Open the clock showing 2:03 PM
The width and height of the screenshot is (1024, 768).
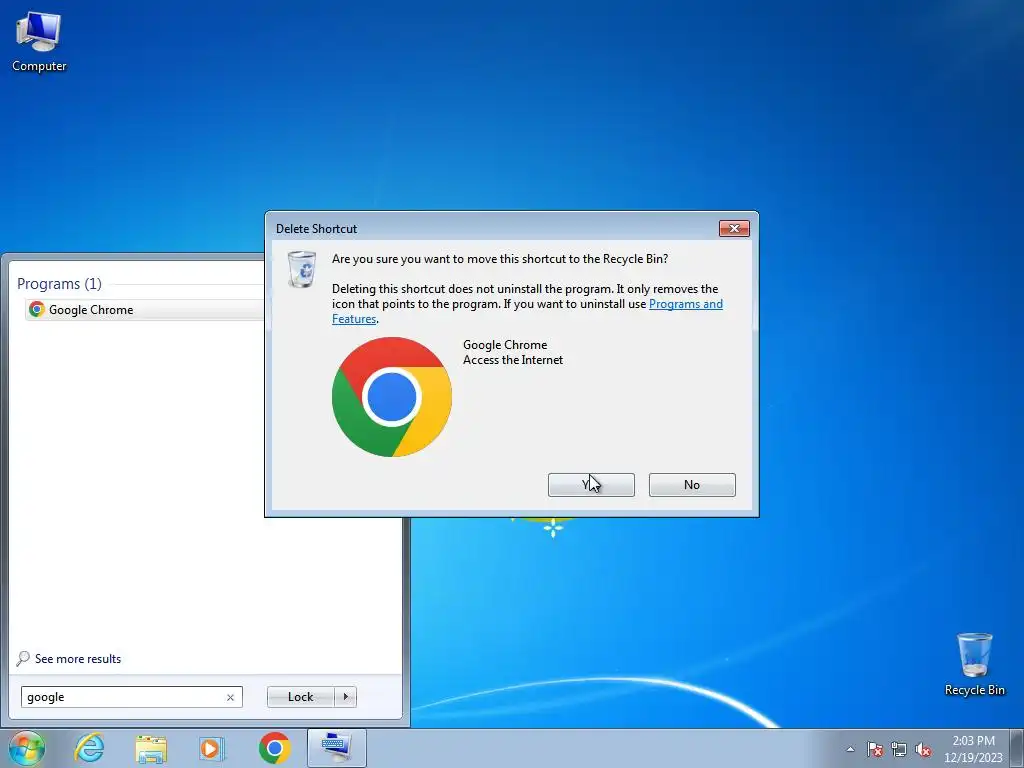point(973,749)
